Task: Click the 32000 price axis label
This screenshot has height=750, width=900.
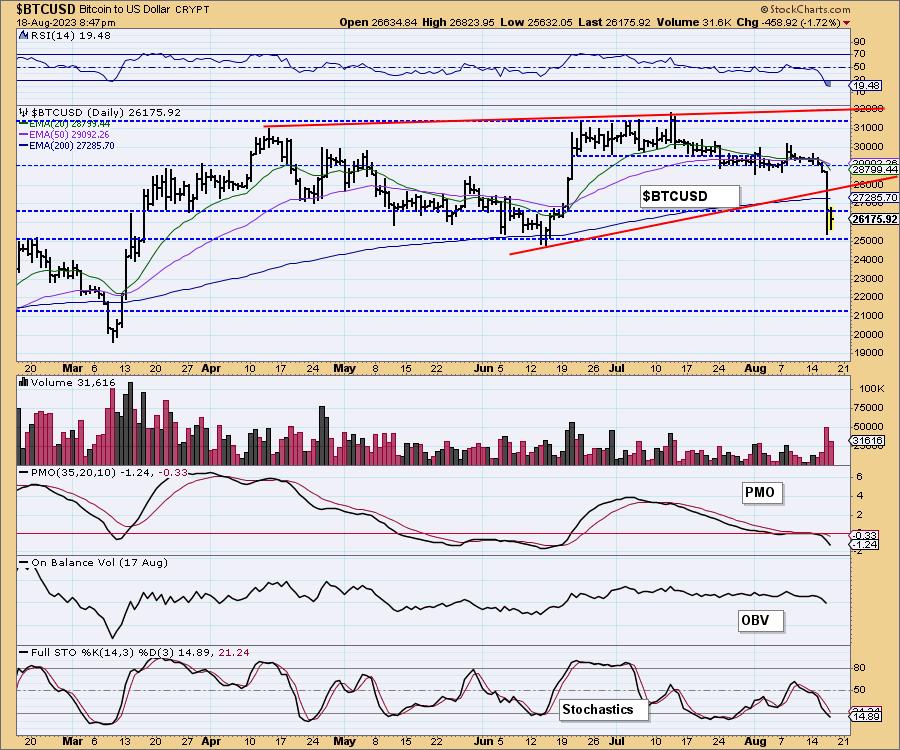Action: 869,108
